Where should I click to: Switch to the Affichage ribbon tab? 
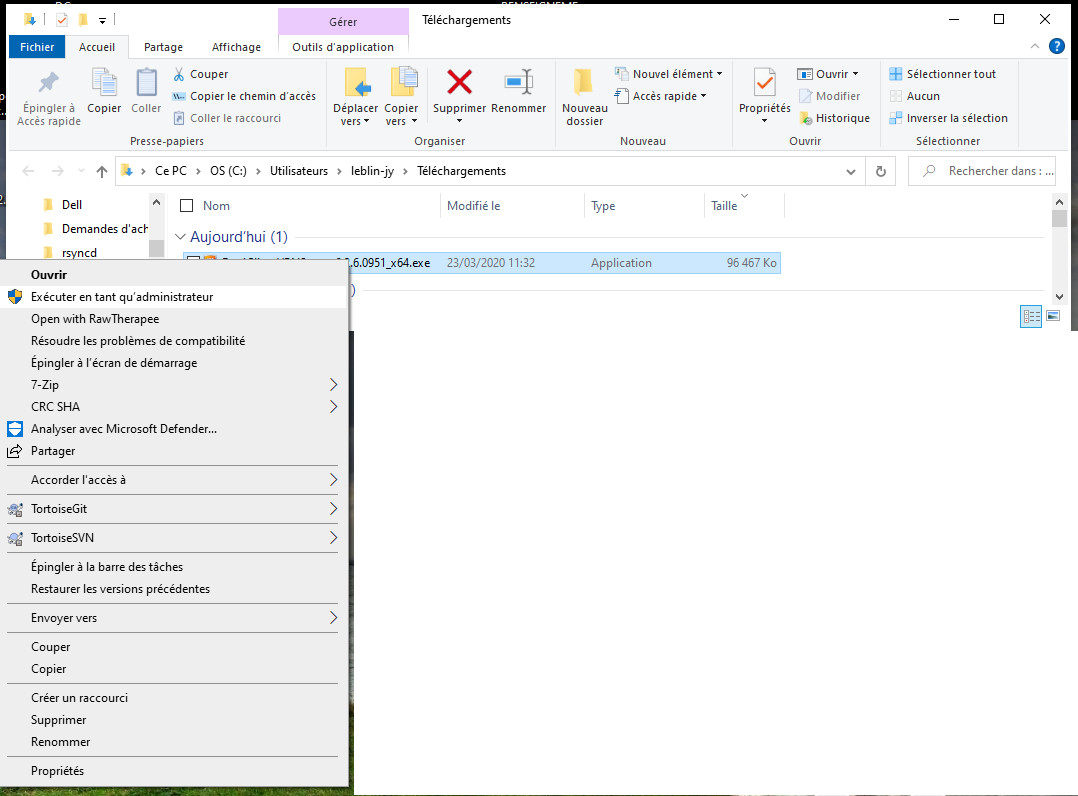click(x=236, y=47)
